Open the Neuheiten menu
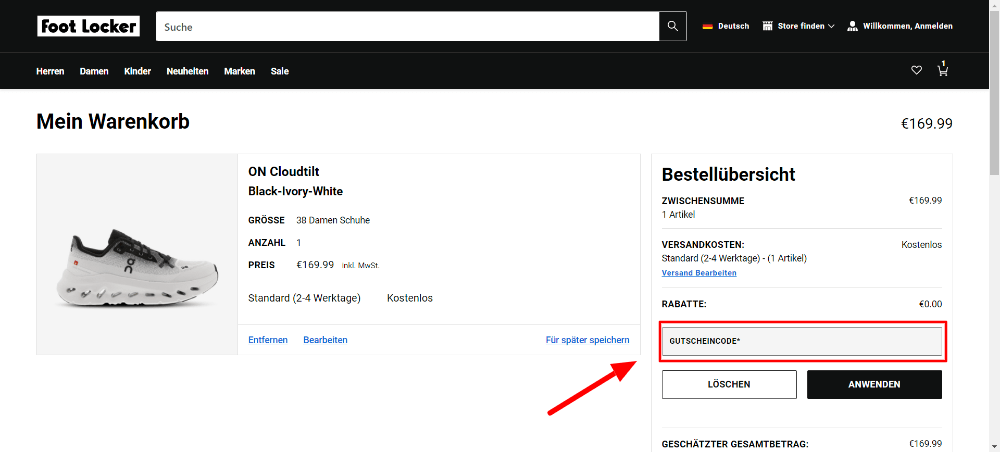The height and width of the screenshot is (452, 1000). pos(188,71)
